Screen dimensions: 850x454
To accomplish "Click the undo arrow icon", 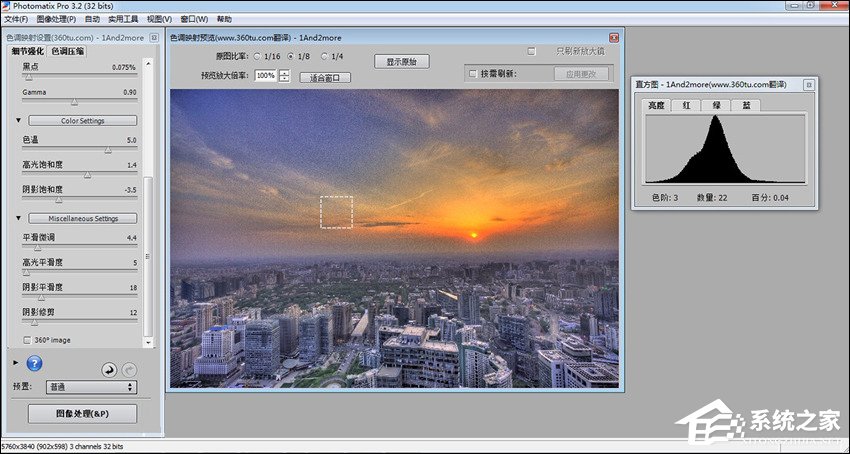I will (x=109, y=370).
